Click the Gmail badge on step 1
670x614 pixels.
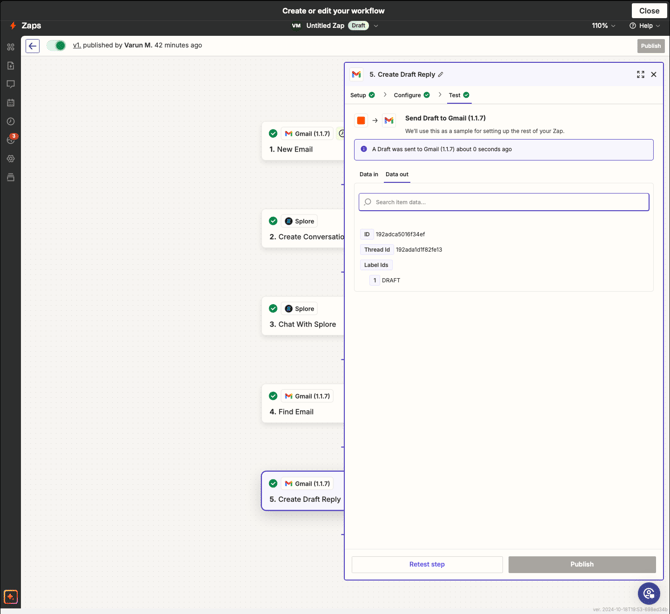[307, 134]
